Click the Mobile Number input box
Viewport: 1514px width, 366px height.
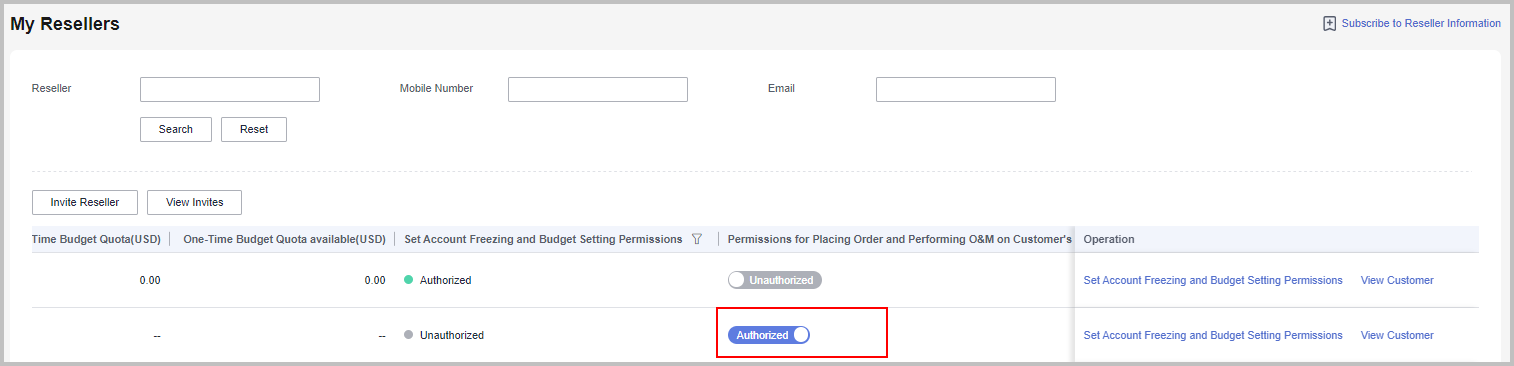(598, 89)
